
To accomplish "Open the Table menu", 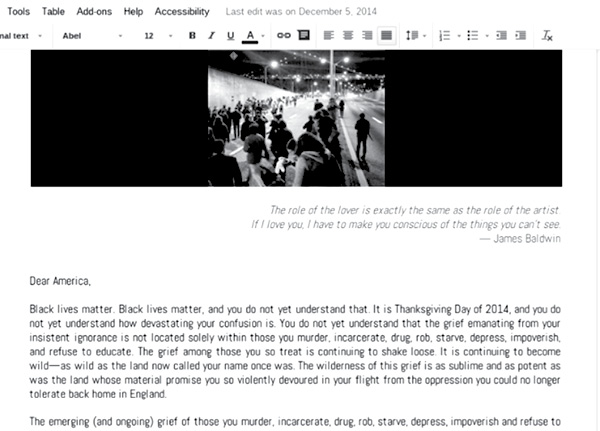I will [53, 11].
